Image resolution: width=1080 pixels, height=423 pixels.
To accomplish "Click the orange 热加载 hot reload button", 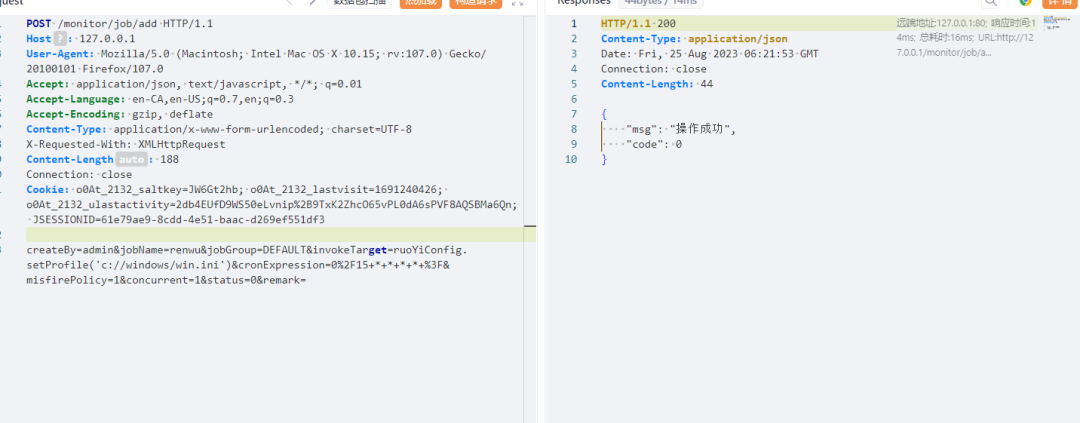I will [x=420, y=3].
